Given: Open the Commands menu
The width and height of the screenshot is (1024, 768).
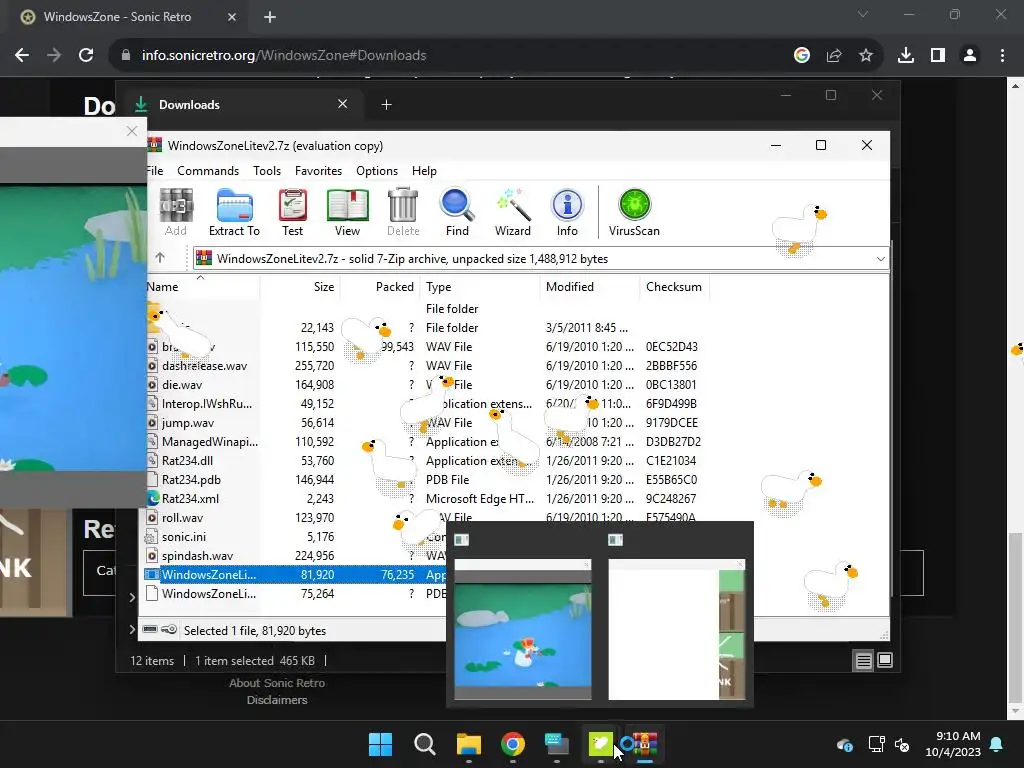Looking at the screenshot, I should coord(208,170).
